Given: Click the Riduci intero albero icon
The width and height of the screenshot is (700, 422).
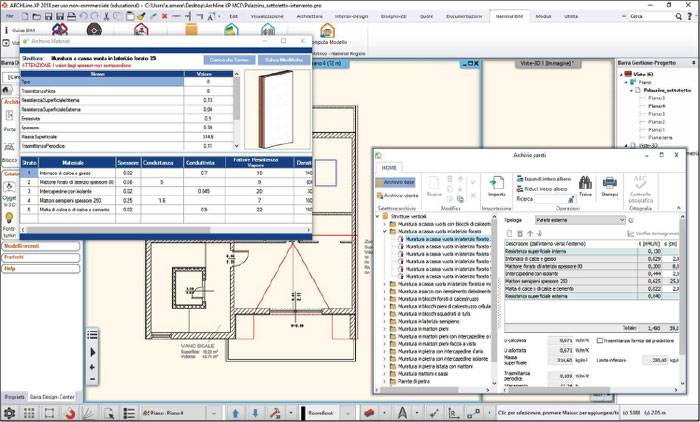Looking at the screenshot, I should tap(520, 188).
